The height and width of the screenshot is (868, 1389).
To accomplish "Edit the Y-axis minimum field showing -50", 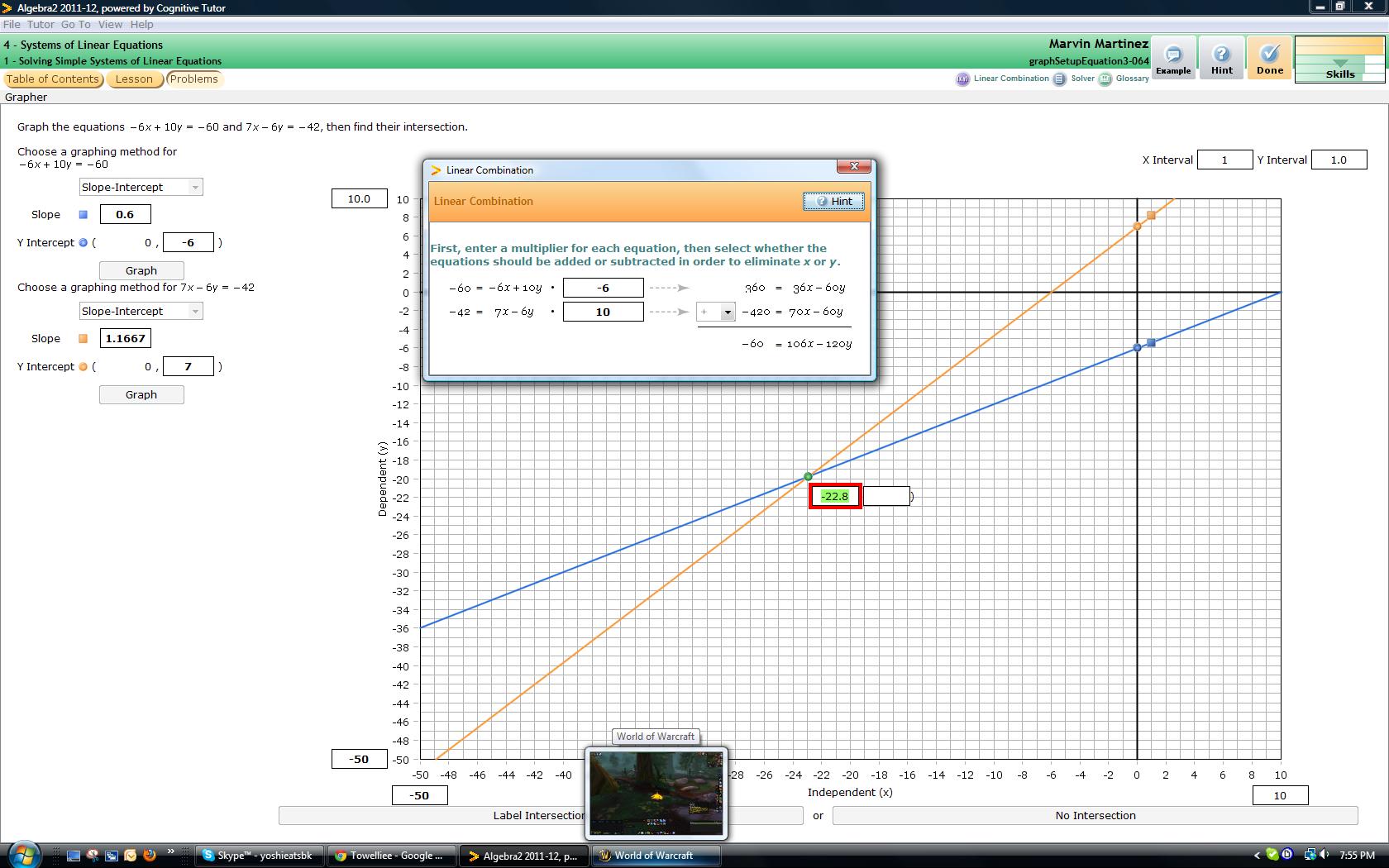I will (359, 759).
